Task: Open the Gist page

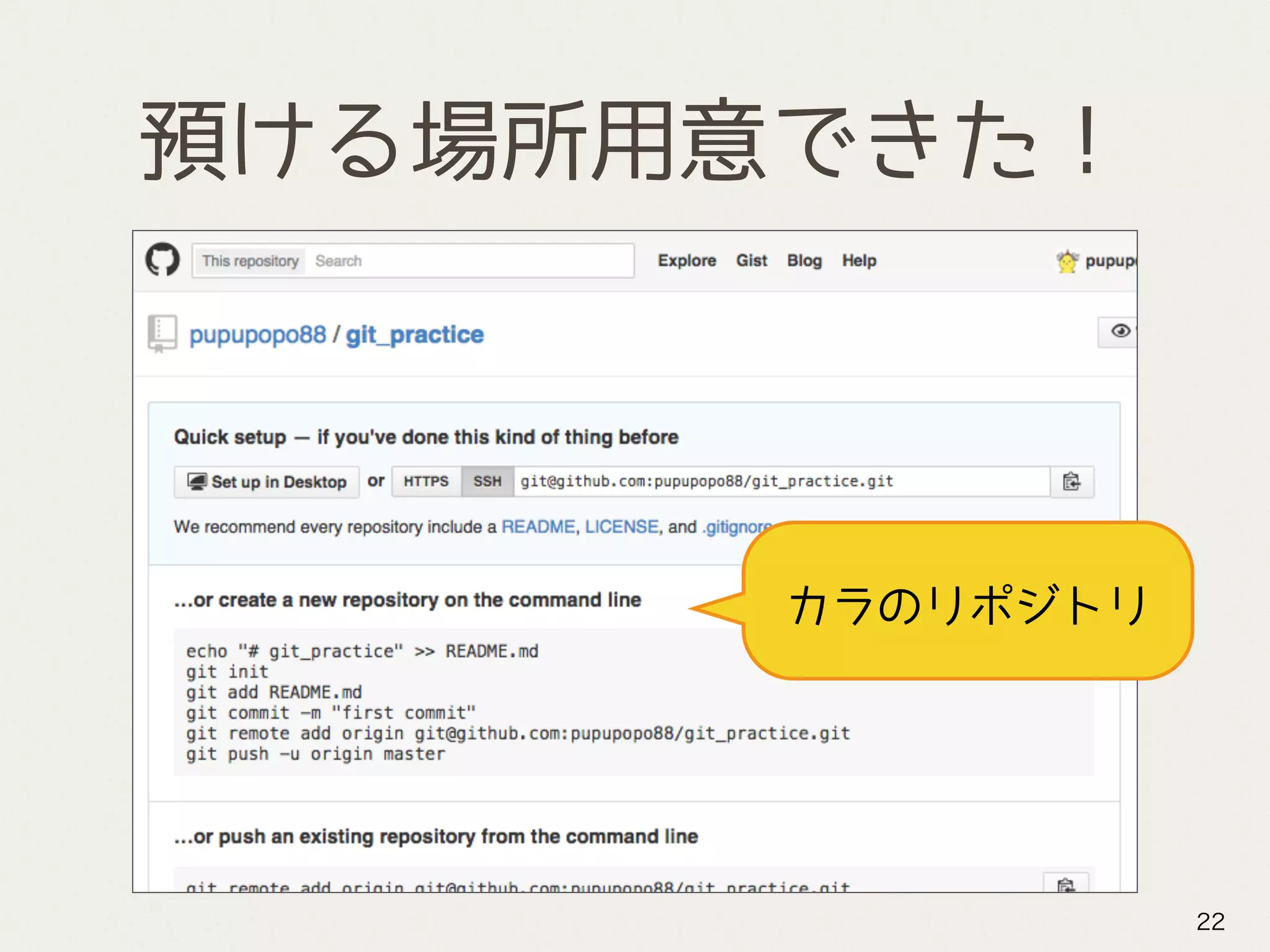Action: click(x=752, y=261)
